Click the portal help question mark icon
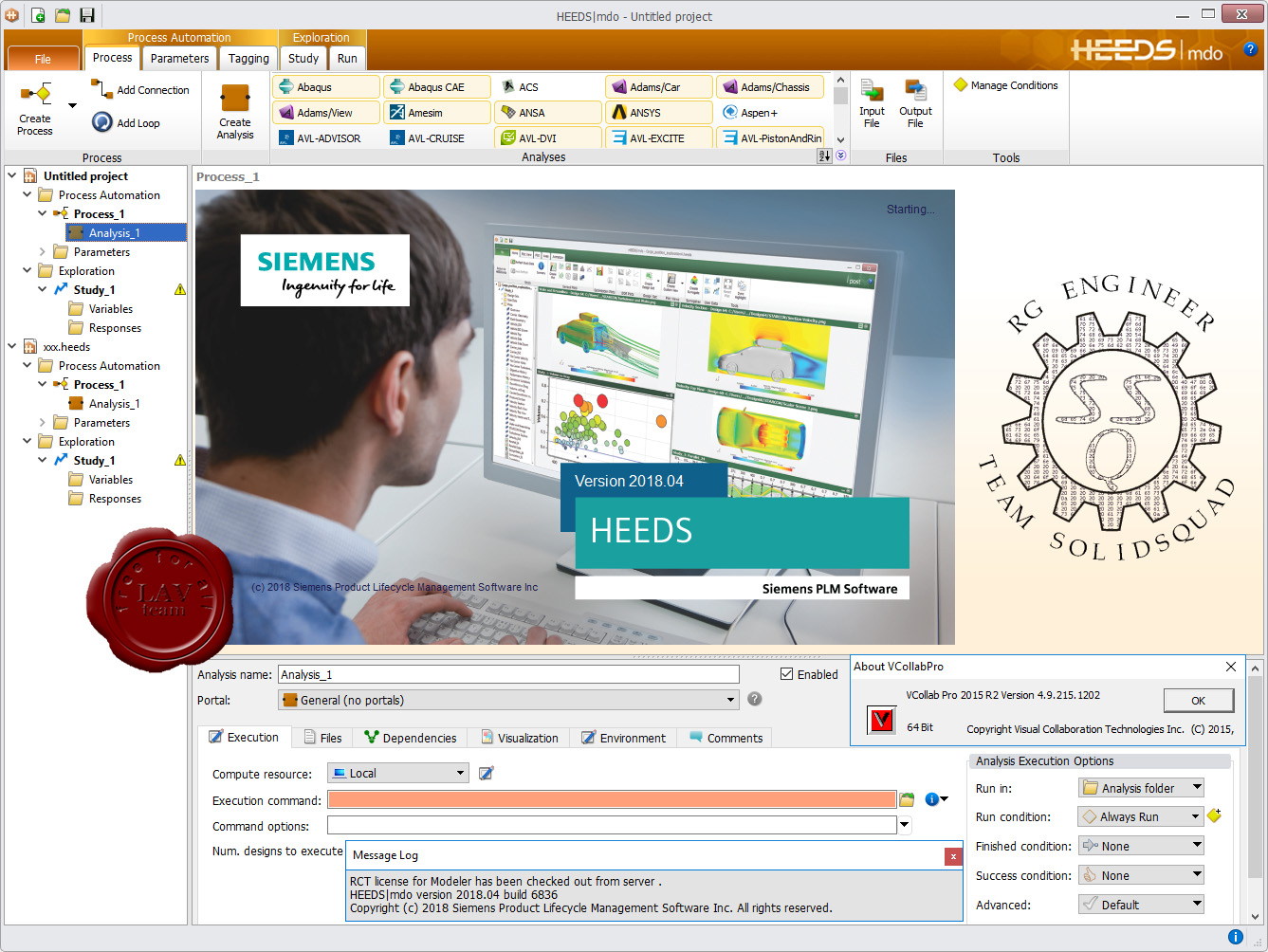This screenshot has width=1268, height=952. 755,699
